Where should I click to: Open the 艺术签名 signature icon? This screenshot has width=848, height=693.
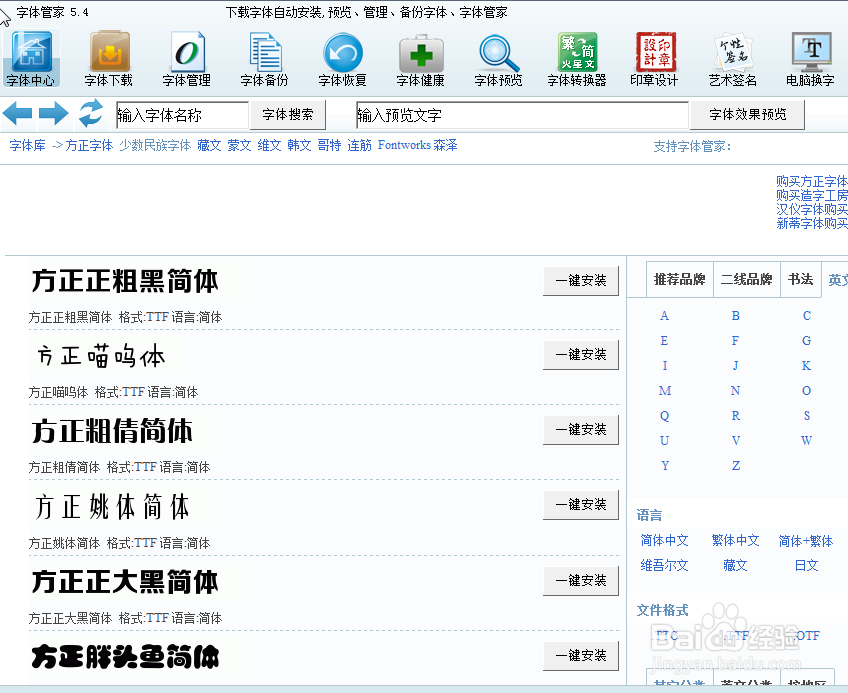(733, 58)
